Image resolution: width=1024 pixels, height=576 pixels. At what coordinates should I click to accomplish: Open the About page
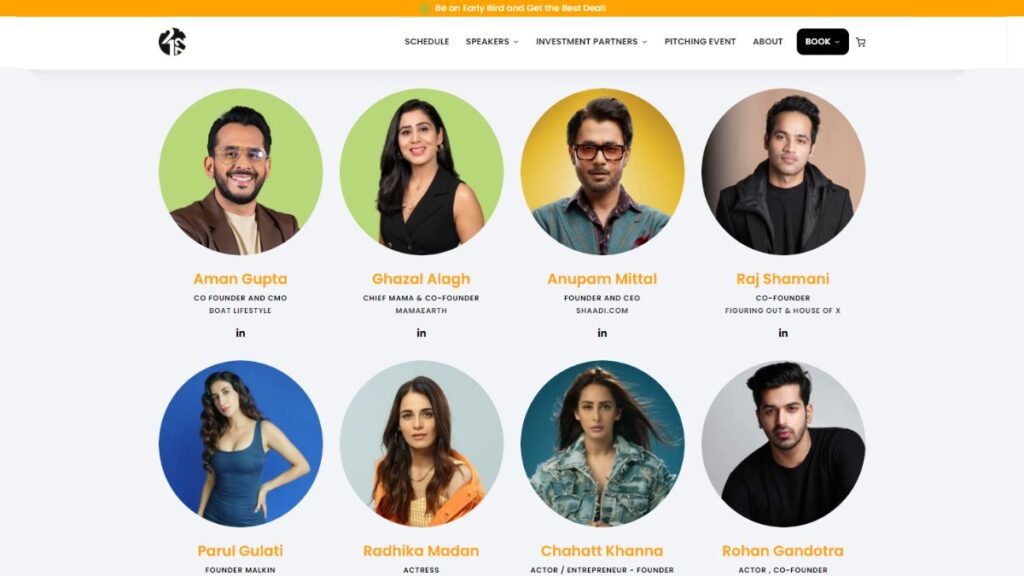[x=767, y=41]
